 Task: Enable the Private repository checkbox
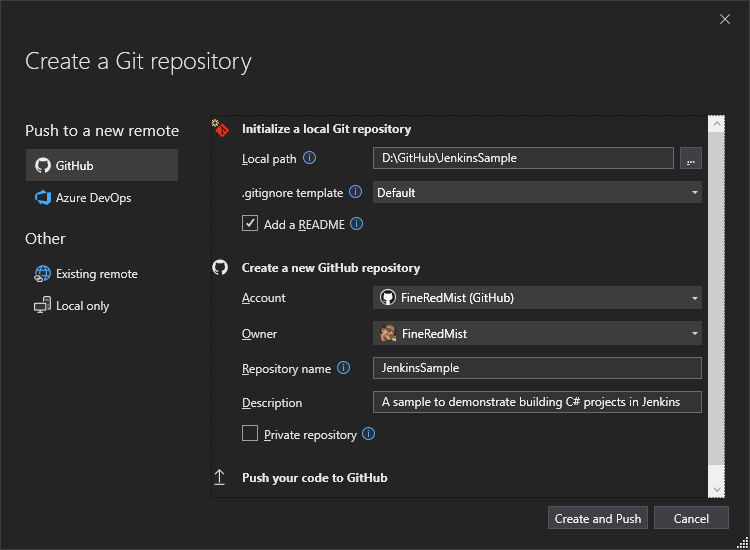250,433
